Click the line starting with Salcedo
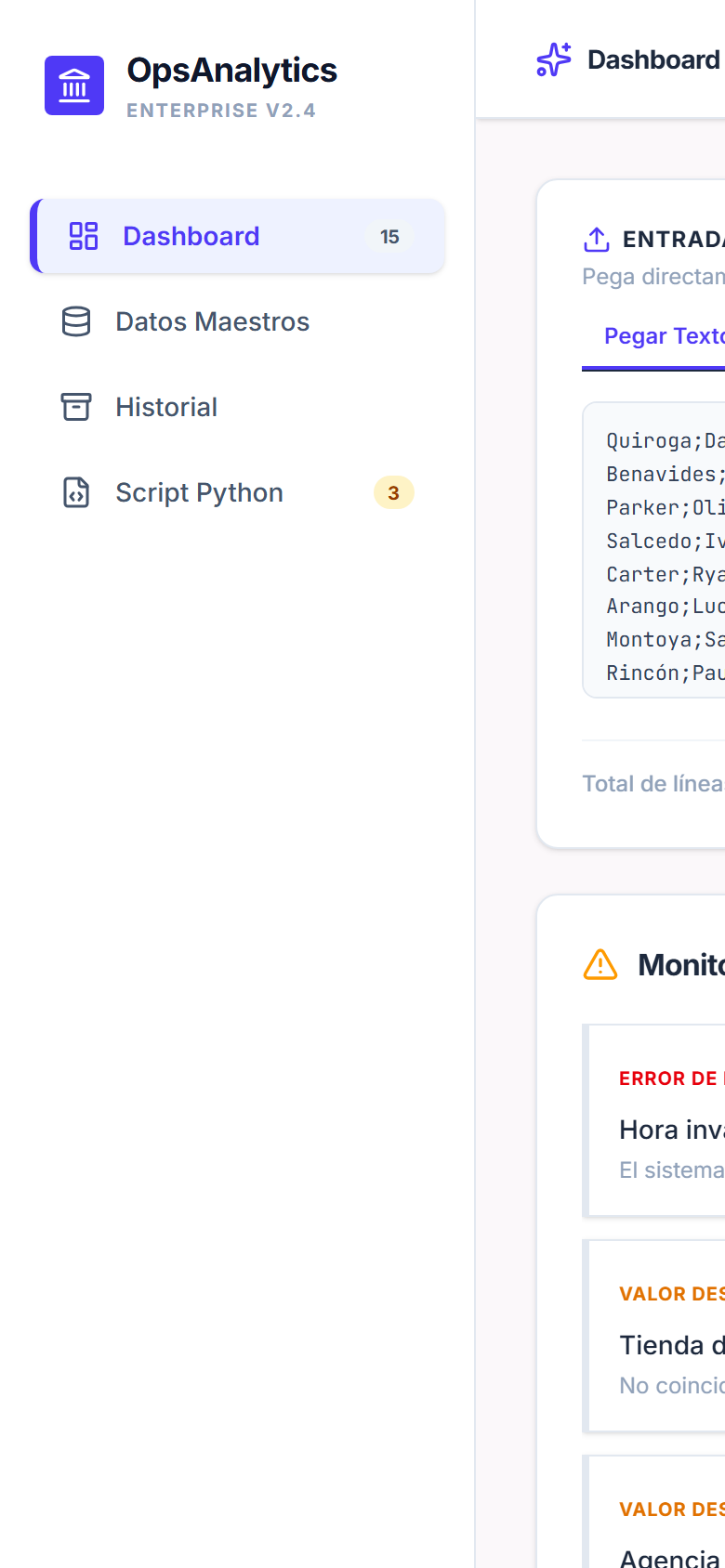The height and width of the screenshot is (1568, 725). [666, 542]
